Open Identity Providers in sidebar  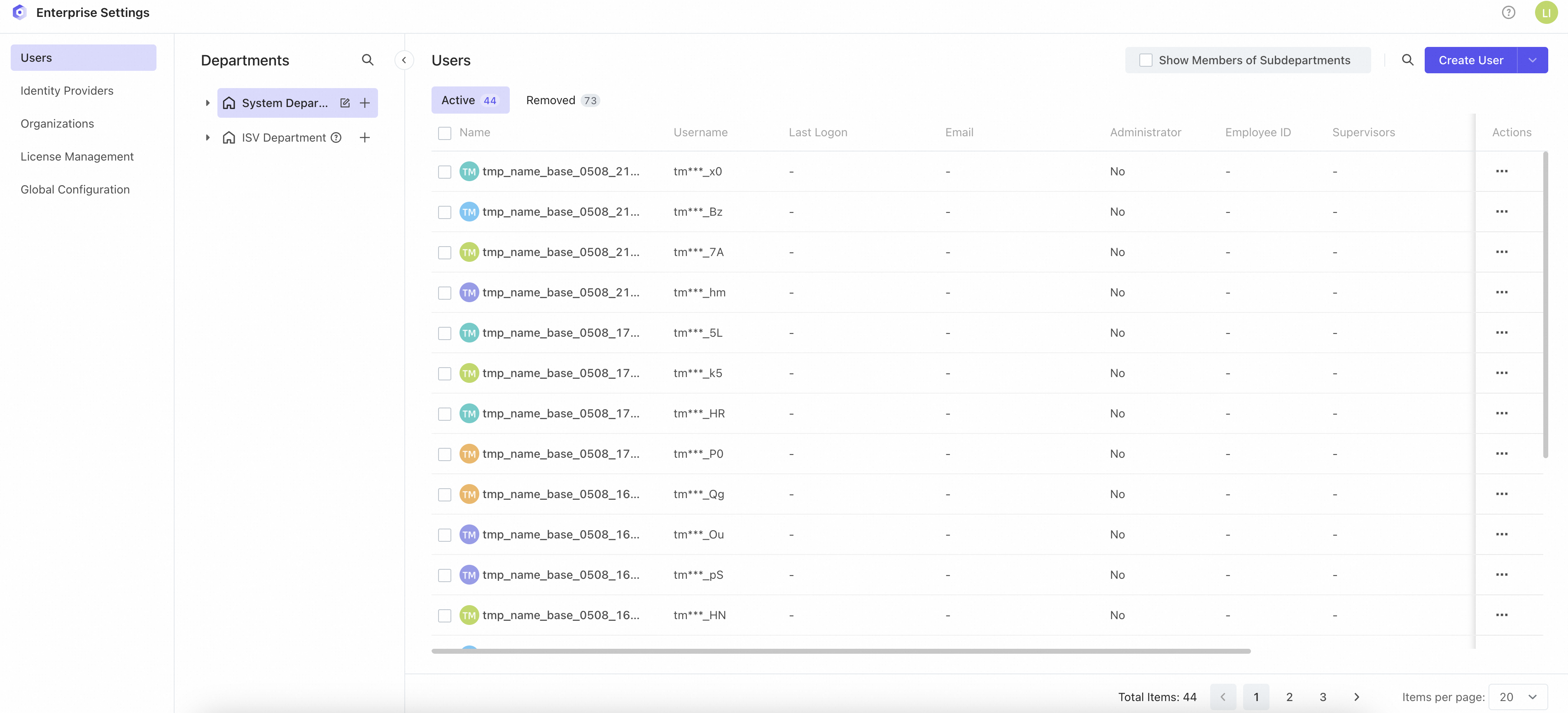pyautogui.click(x=67, y=91)
